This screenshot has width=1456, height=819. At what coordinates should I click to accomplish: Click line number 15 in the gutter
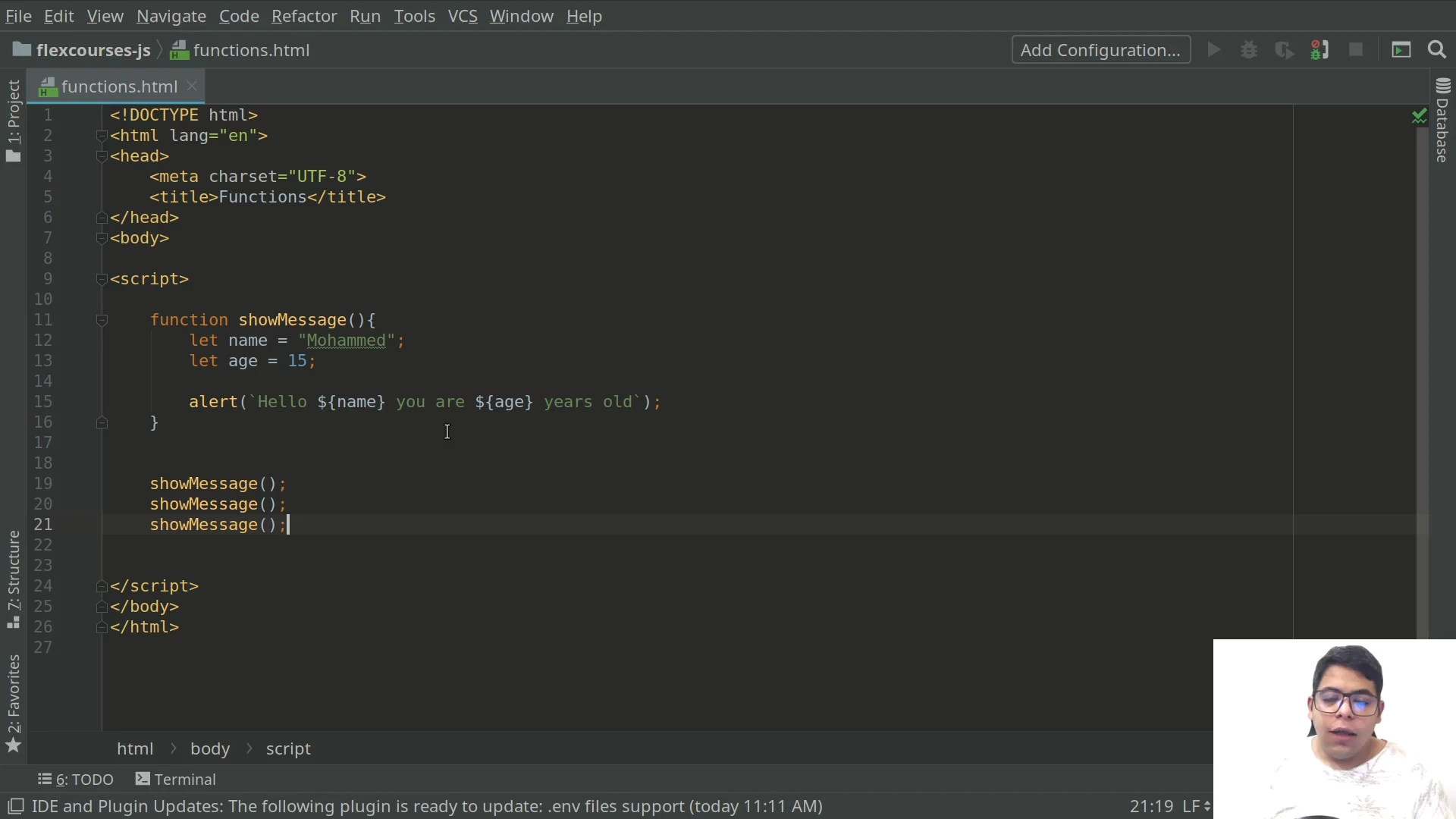coord(43,402)
